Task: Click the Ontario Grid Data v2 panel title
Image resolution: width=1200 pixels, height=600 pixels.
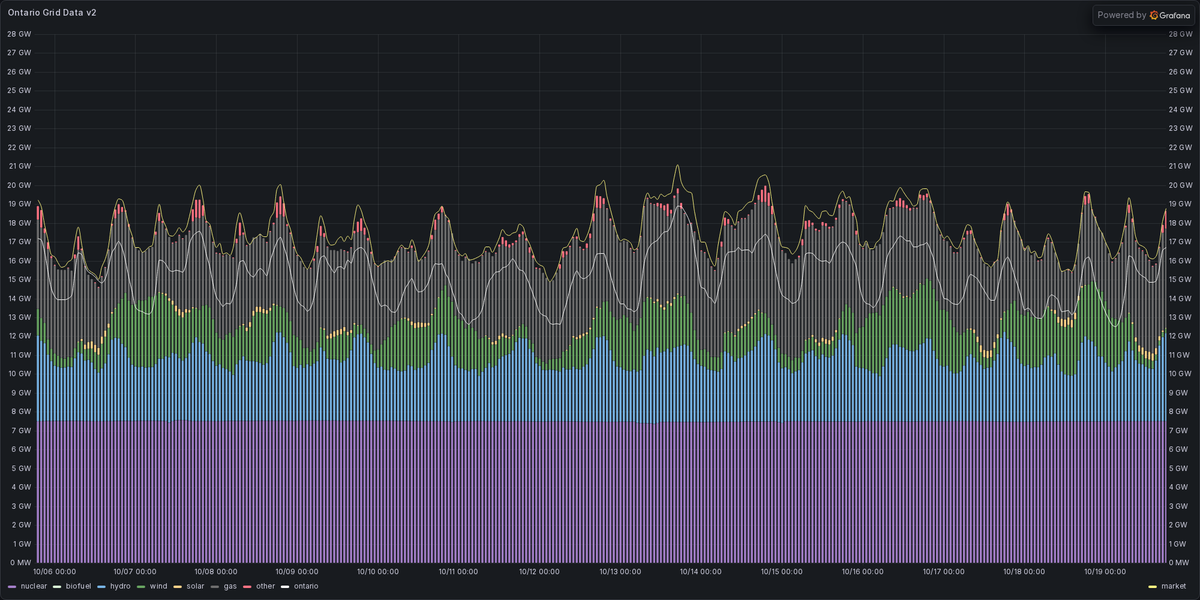Action: point(52,13)
